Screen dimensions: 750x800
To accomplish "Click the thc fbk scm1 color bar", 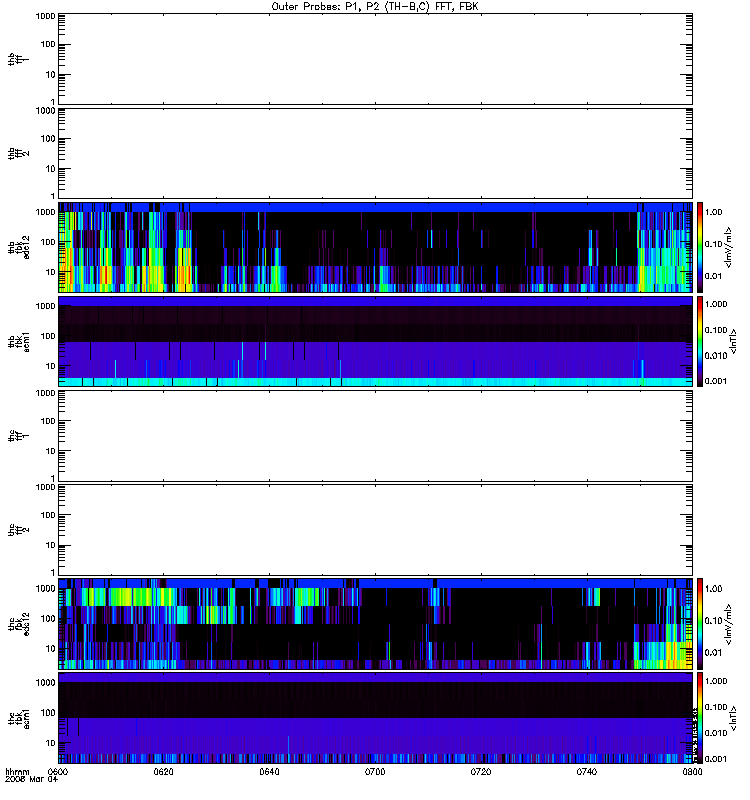I will tap(700, 718).
